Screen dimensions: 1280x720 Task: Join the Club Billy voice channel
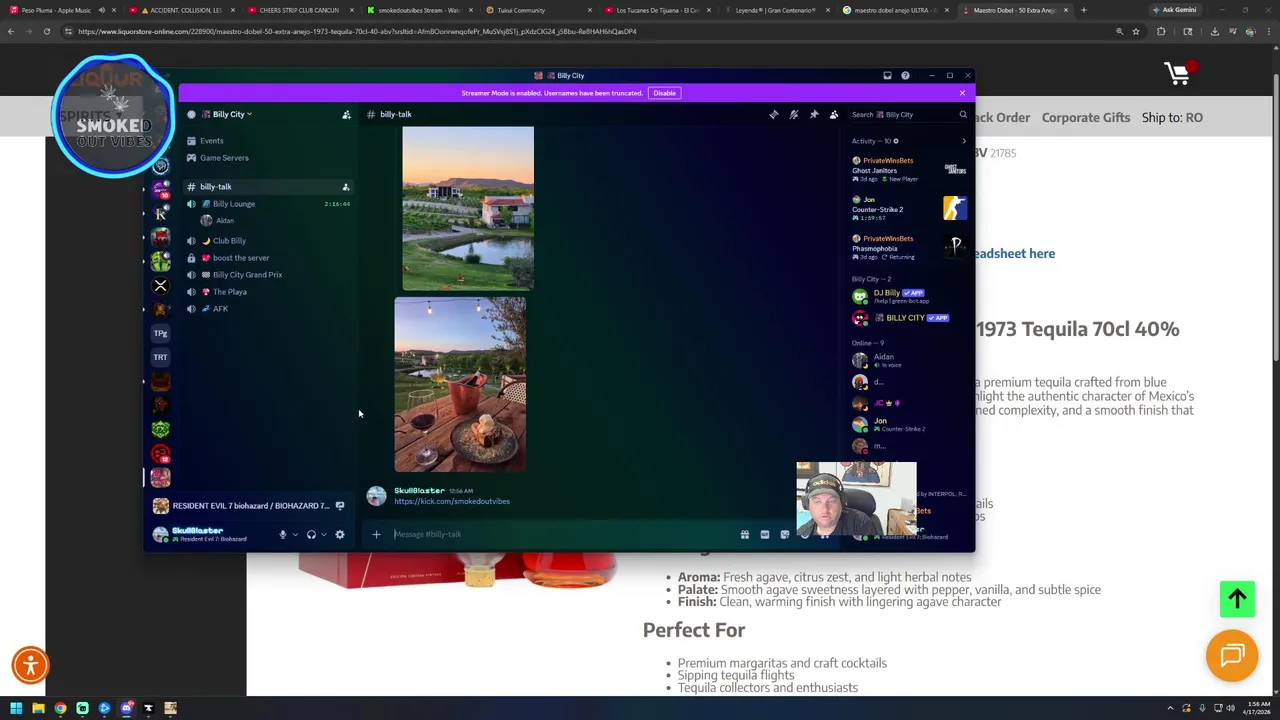click(229, 241)
